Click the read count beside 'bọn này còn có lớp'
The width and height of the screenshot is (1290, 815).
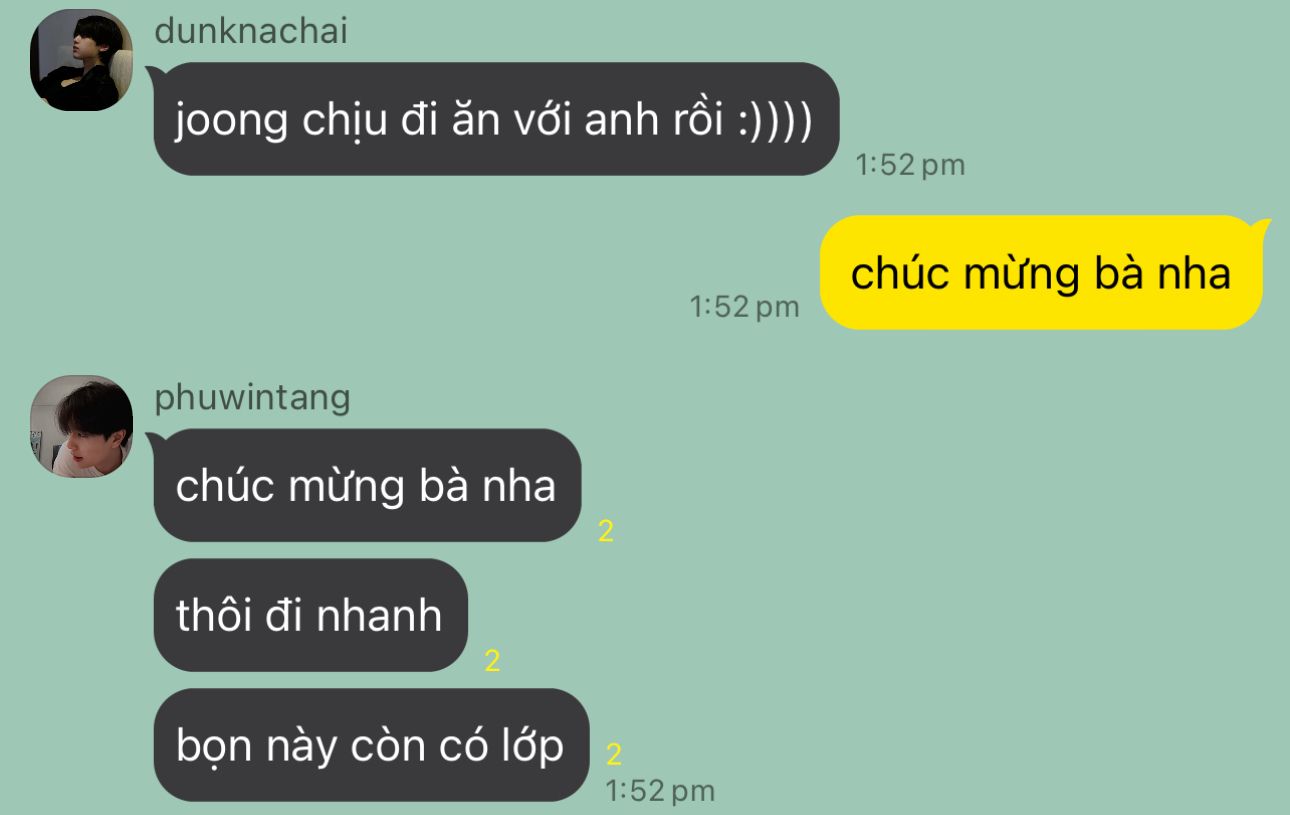(x=614, y=754)
